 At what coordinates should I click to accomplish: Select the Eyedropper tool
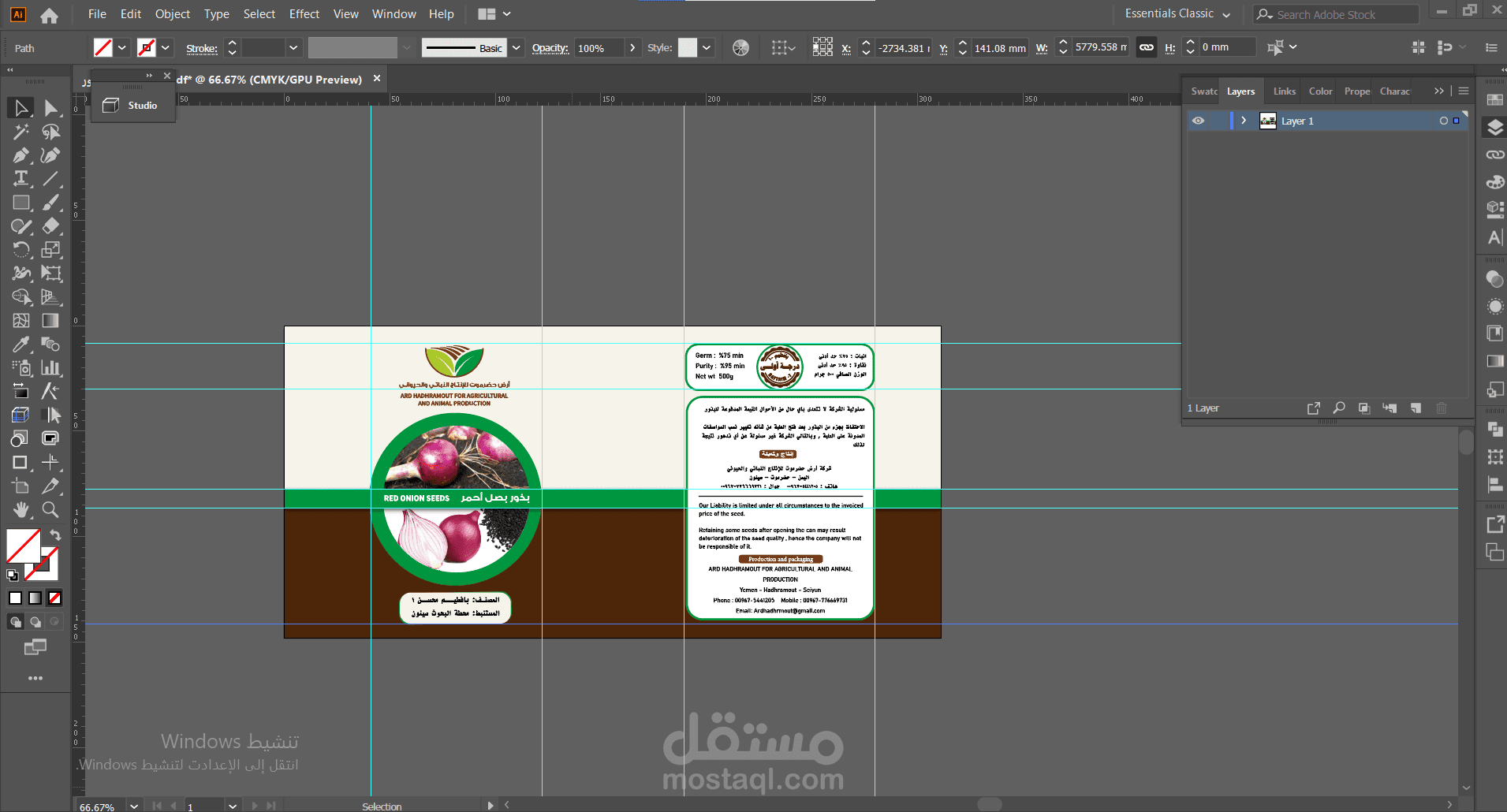click(21, 345)
